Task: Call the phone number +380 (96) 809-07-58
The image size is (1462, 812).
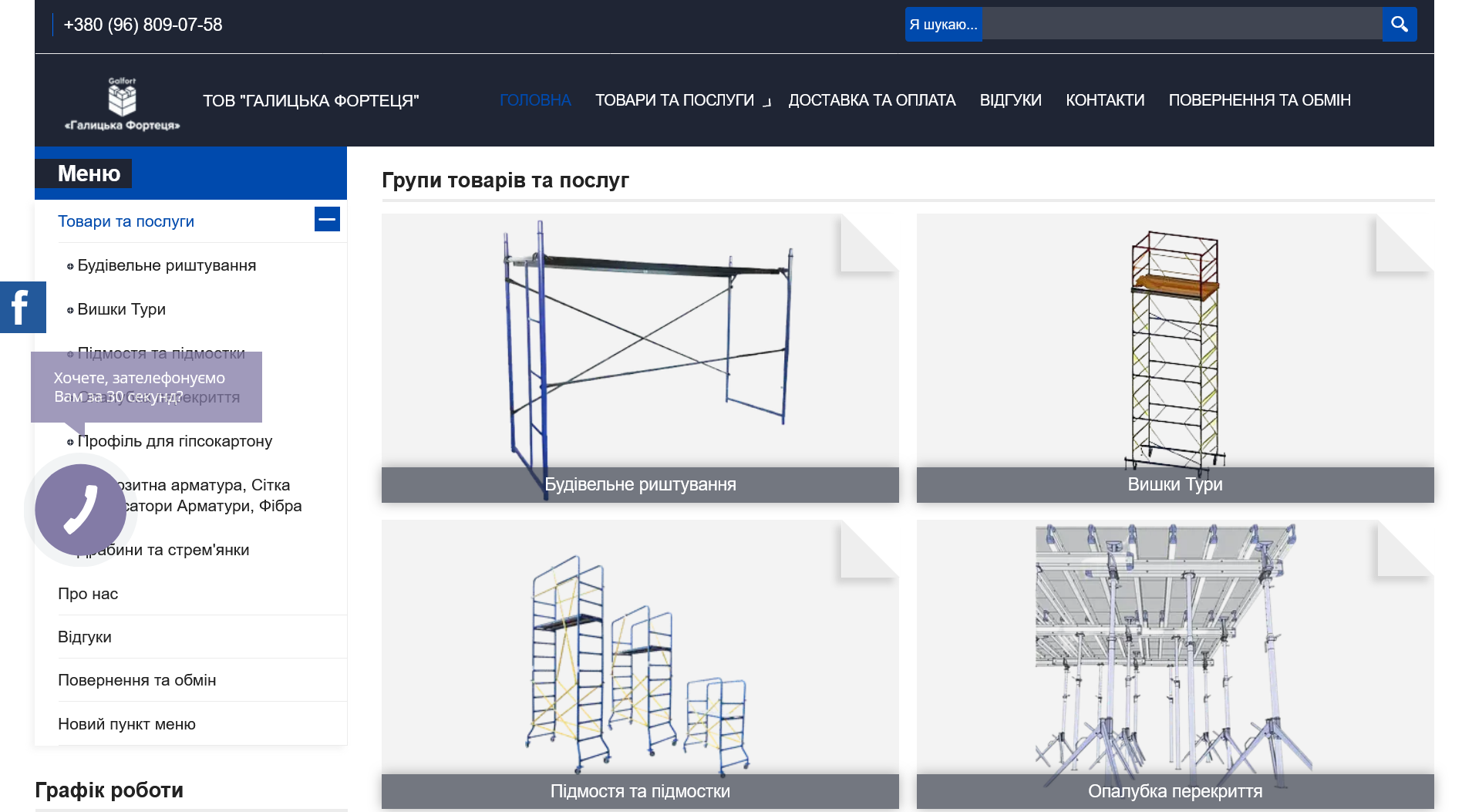Action: click(143, 25)
